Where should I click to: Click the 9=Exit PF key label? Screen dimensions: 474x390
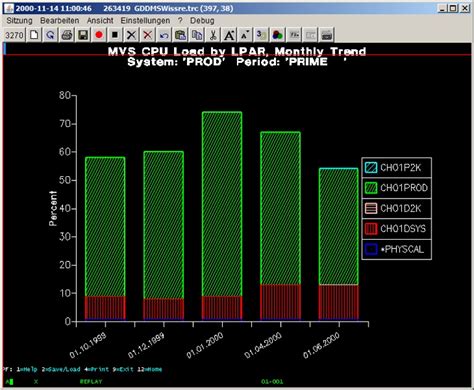coord(123,369)
